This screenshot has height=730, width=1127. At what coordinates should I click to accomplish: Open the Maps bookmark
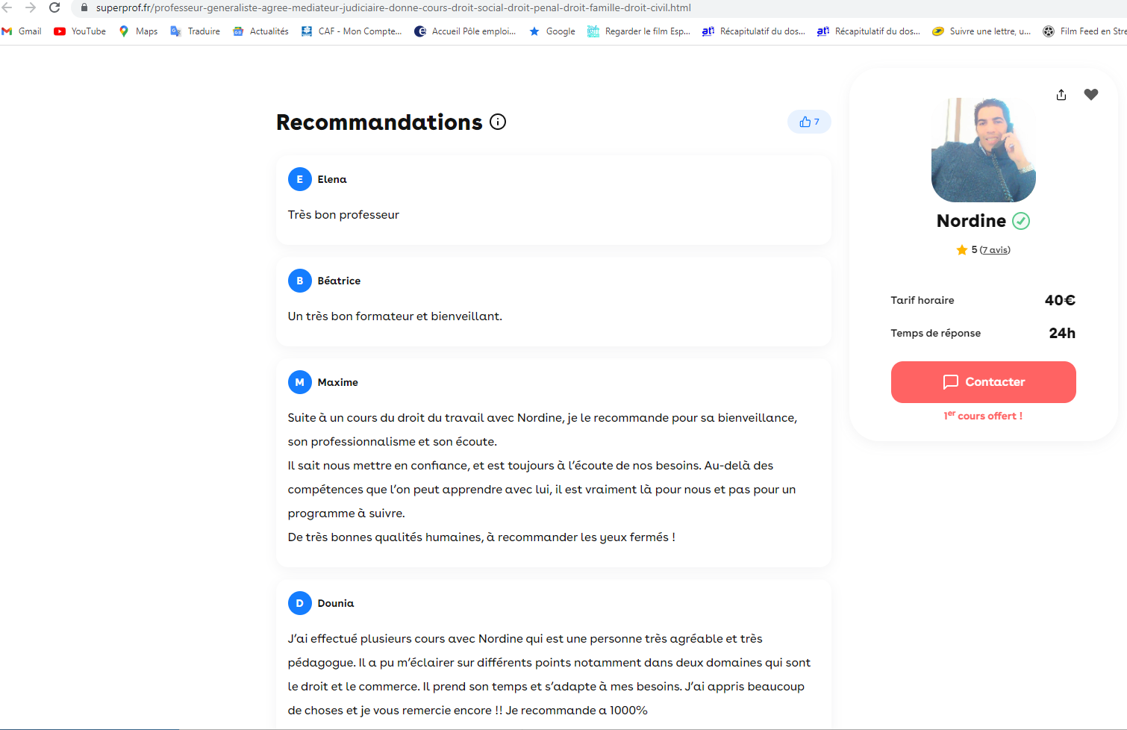click(x=138, y=31)
